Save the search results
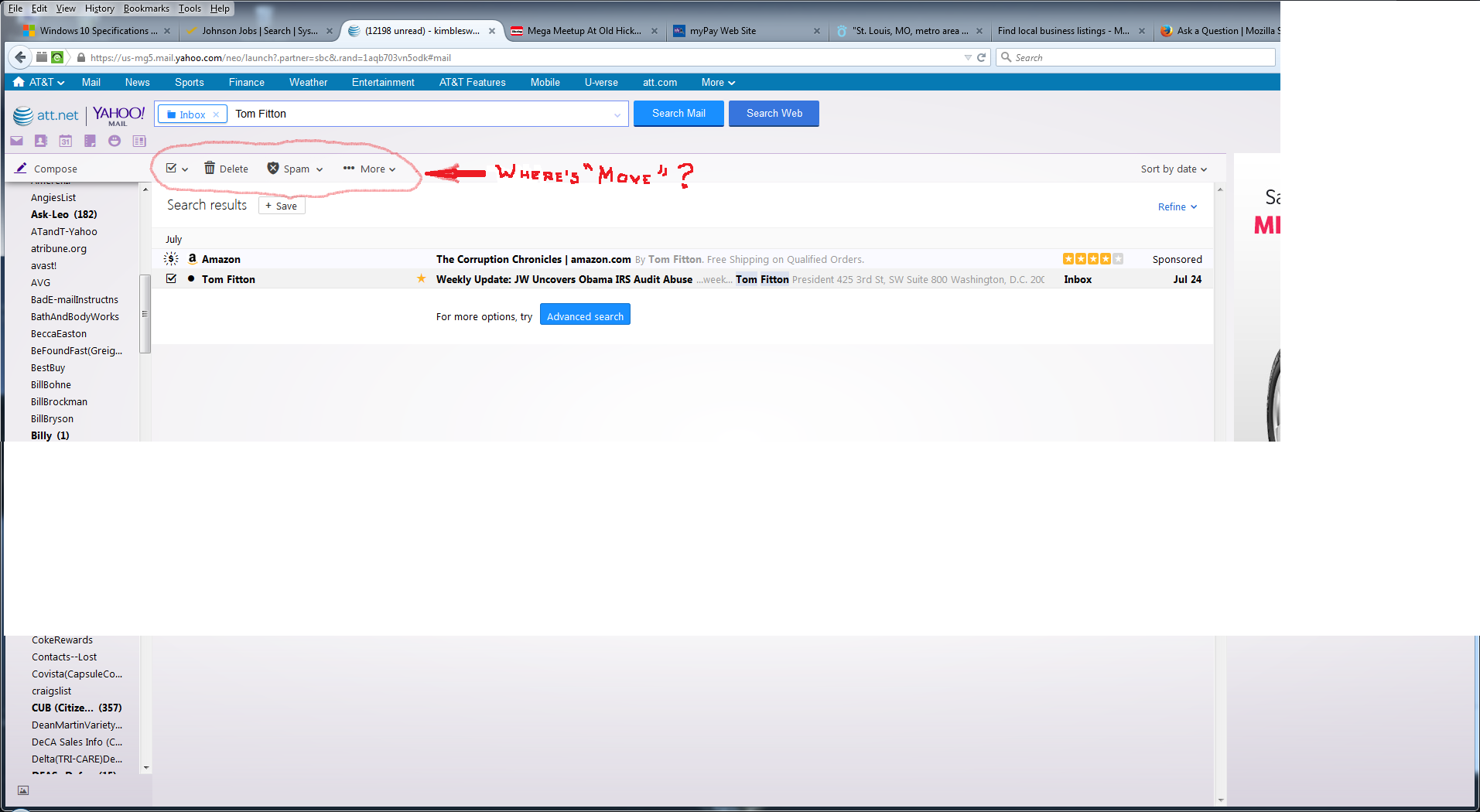Viewport: 1480px width, 812px height. click(282, 206)
